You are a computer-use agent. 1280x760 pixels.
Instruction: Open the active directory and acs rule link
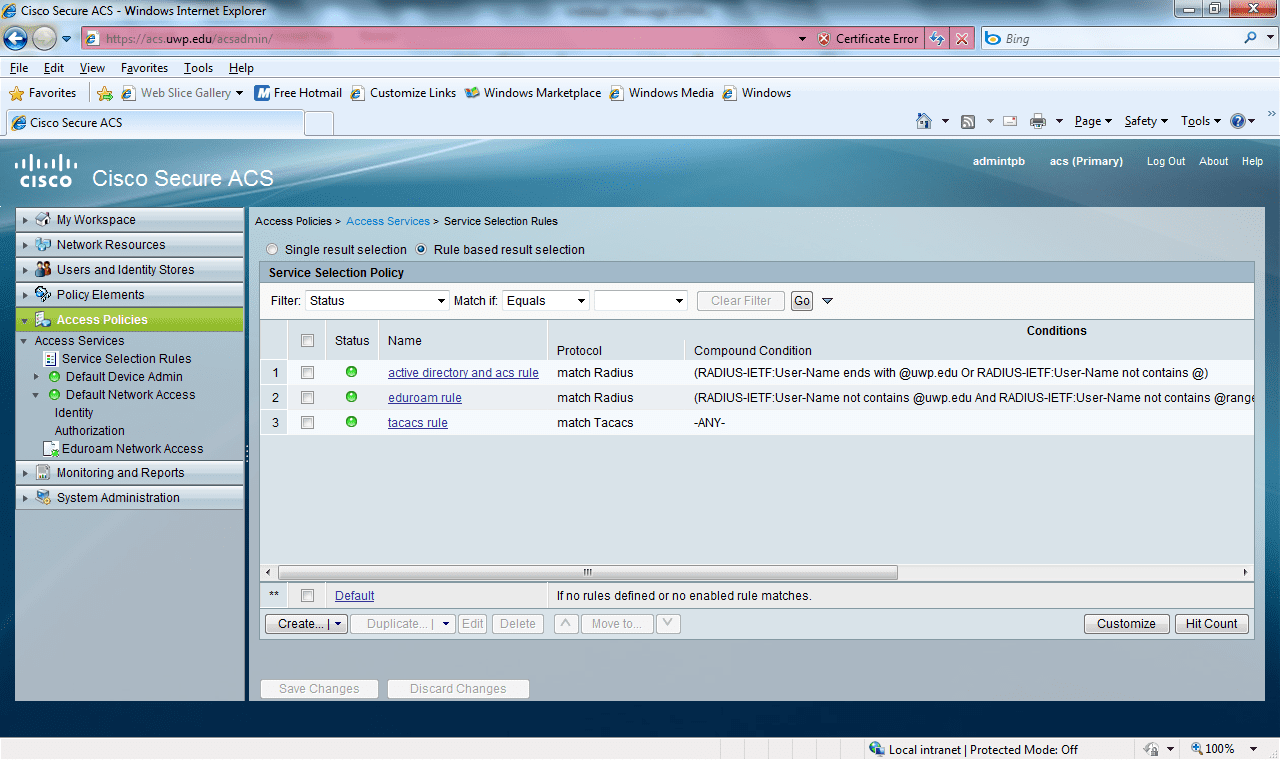[463, 373]
